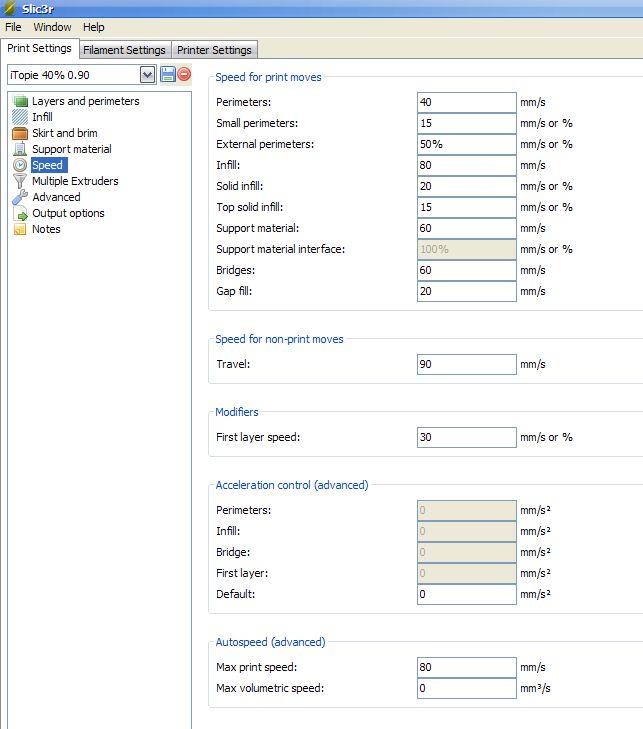Click the External perimeters field showing 50%

point(467,144)
